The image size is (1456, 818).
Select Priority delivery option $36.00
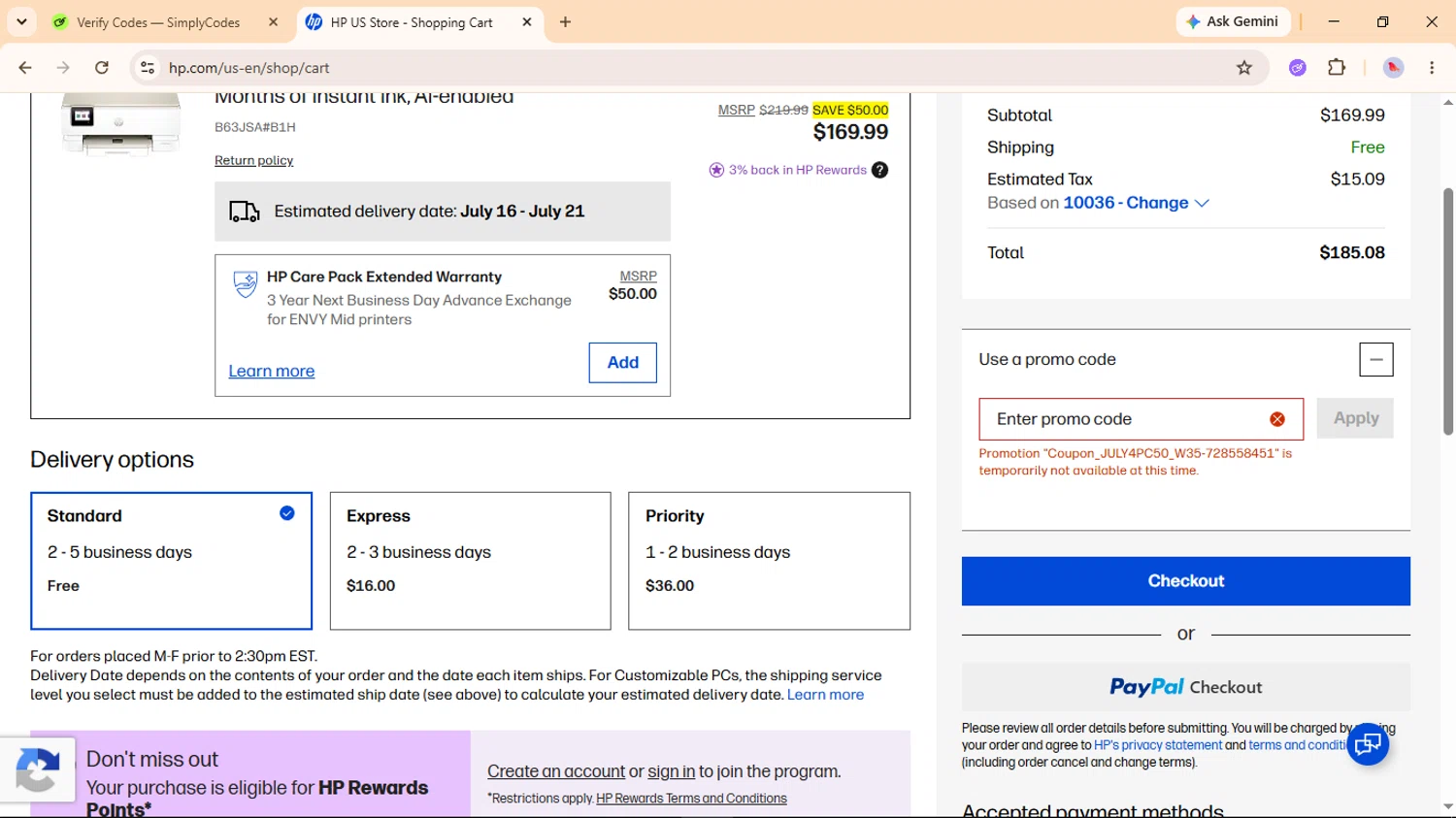pyautogui.click(x=769, y=561)
